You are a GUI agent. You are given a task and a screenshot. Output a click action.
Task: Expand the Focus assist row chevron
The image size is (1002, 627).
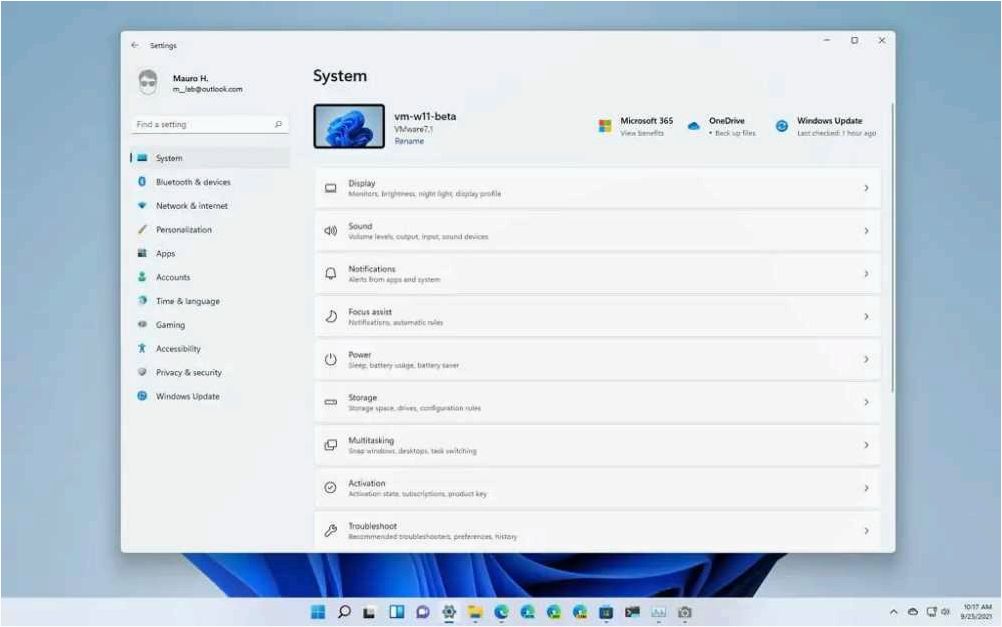(x=866, y=316)
